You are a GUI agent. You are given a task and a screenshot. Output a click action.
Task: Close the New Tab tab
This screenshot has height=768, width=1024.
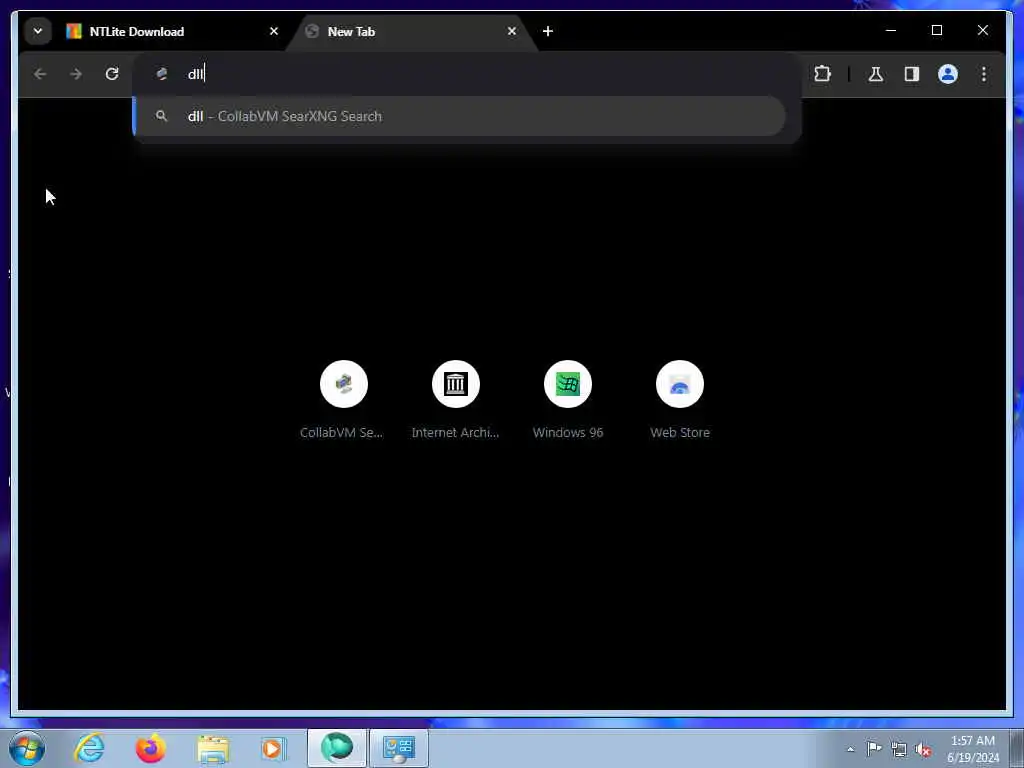pyautogui.click(x=512, y=31)
